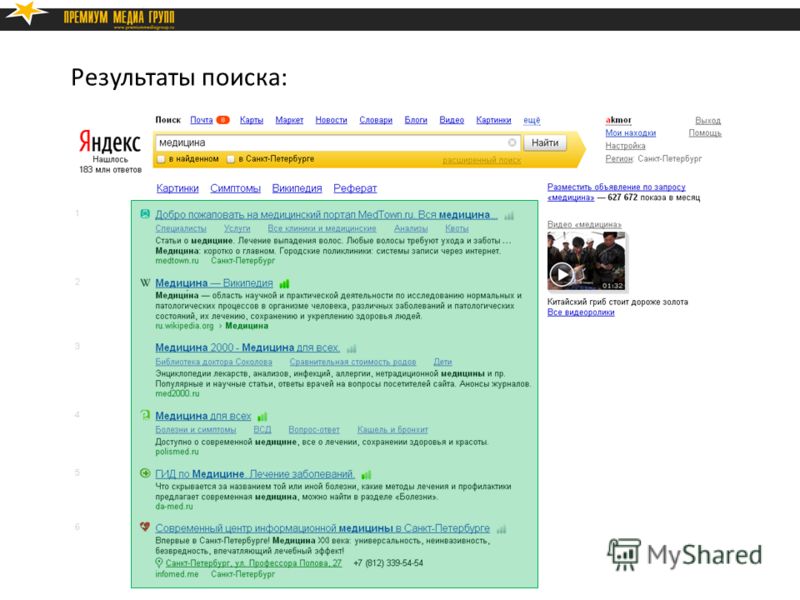Click the da-med.ru green favicon

pyautogui.click(x=145, y=473)
